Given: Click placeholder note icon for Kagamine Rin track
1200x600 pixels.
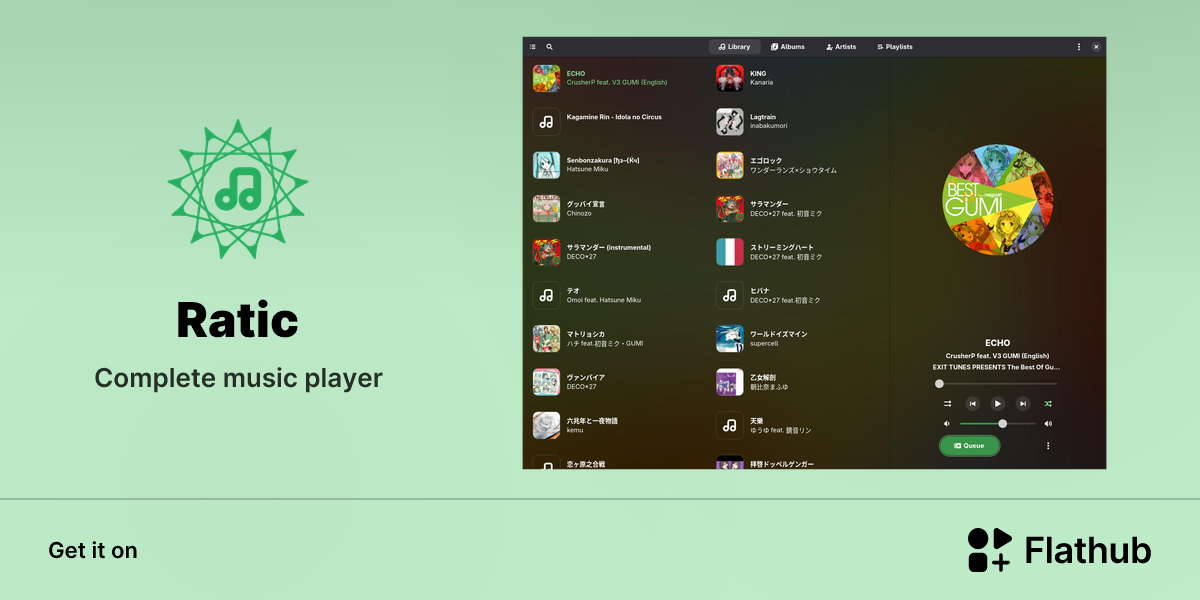Looking at the screenshot, I should point(546,122).
